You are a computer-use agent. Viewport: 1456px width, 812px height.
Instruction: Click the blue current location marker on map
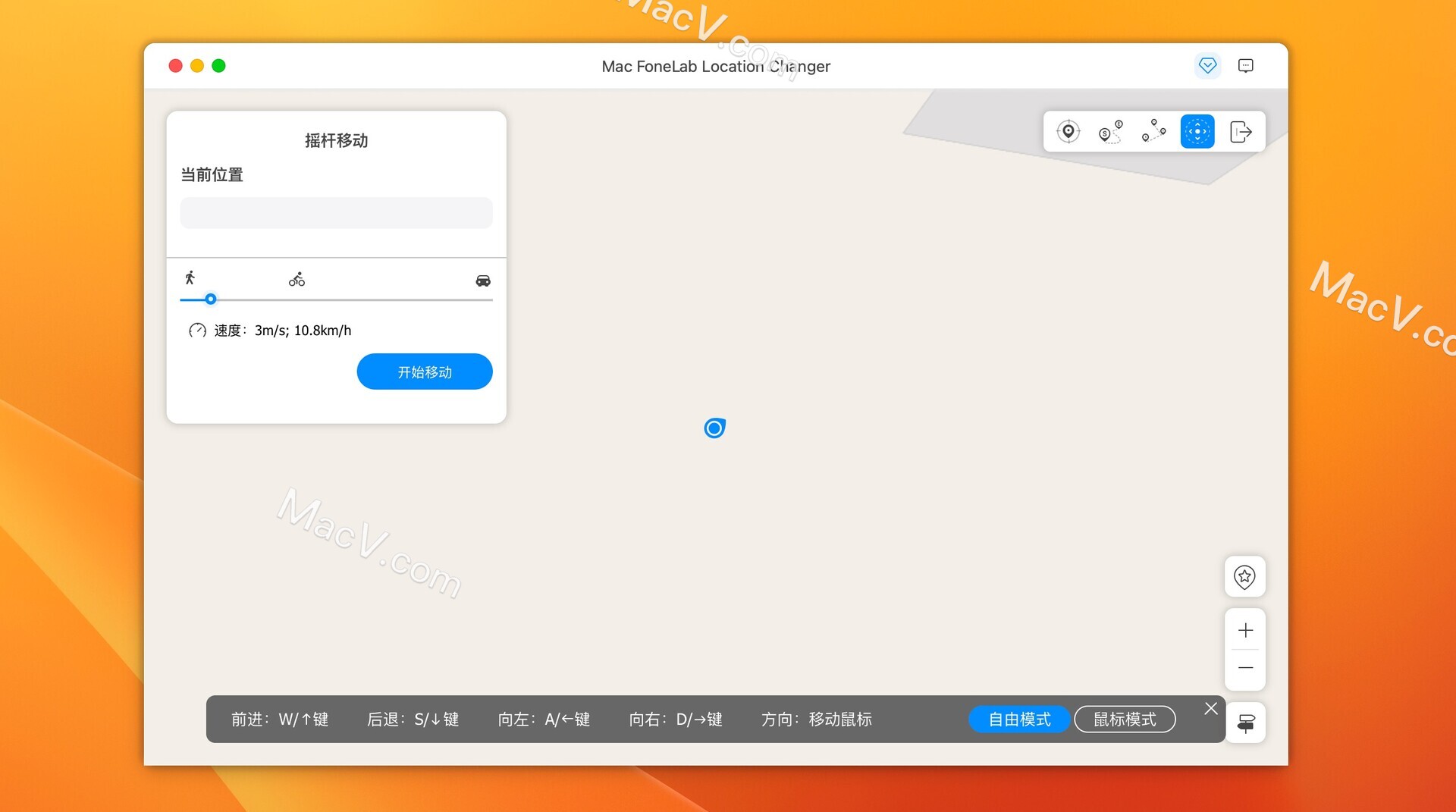pos(714,428)
